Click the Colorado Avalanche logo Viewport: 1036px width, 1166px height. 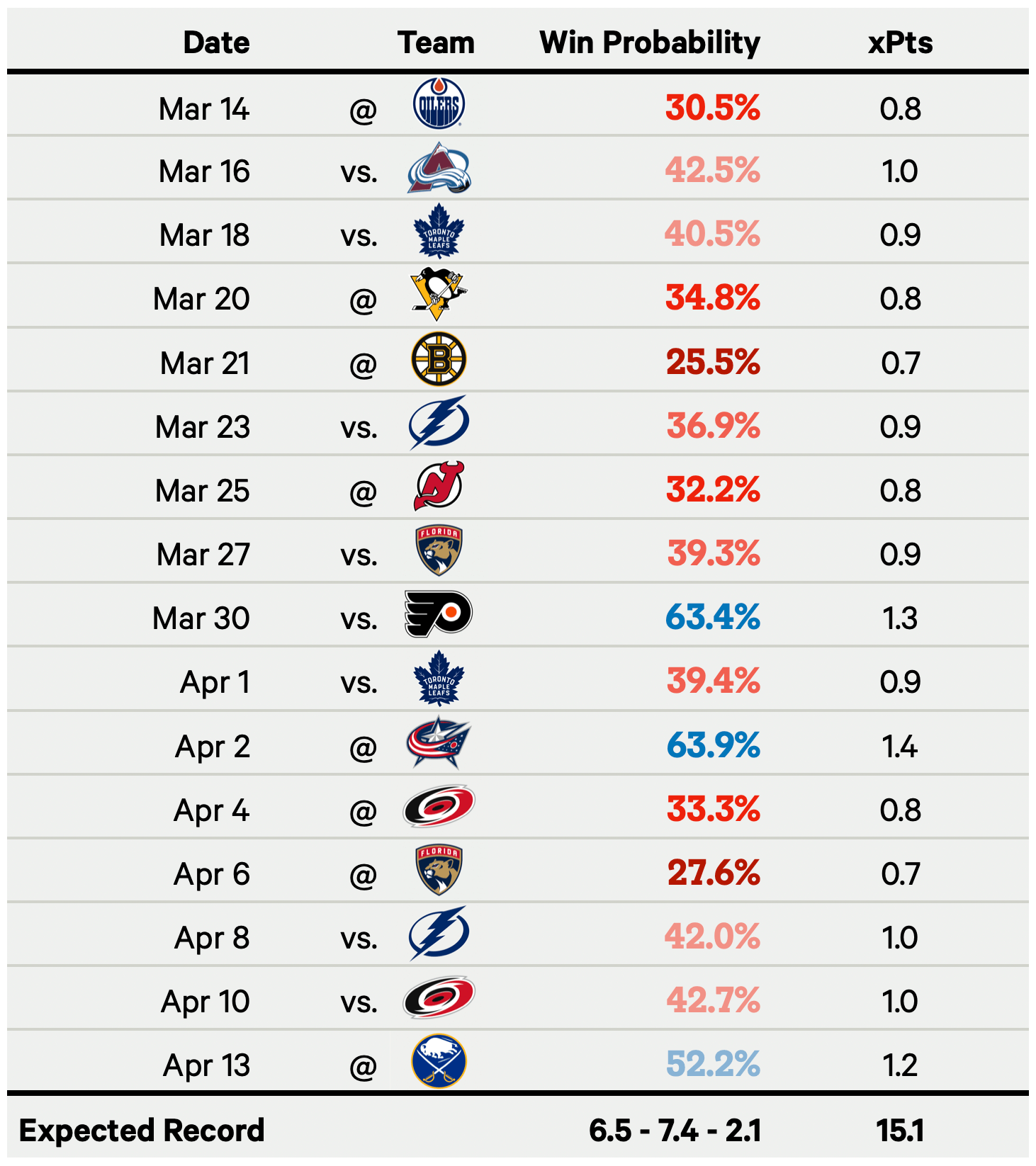[439, 169]
